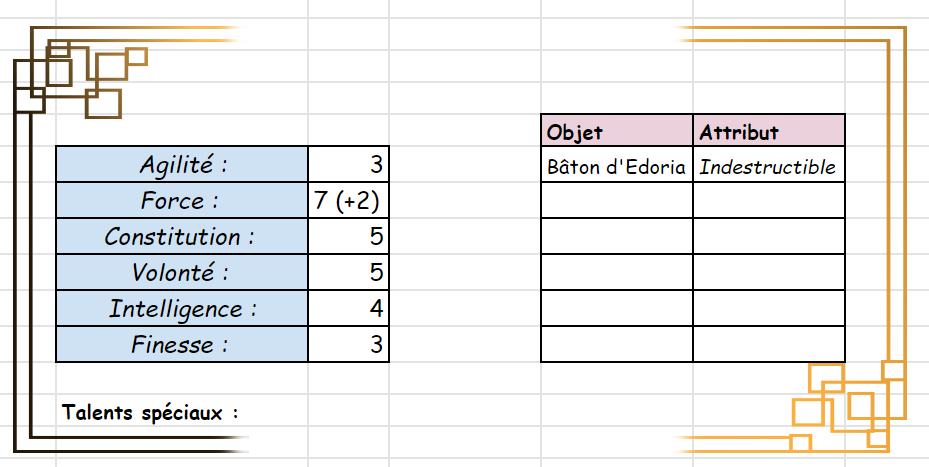Click the Force value cell with 7 (+2)
Image resolution: width=929 pixels, height=467 pixels.
coord(348,200)
